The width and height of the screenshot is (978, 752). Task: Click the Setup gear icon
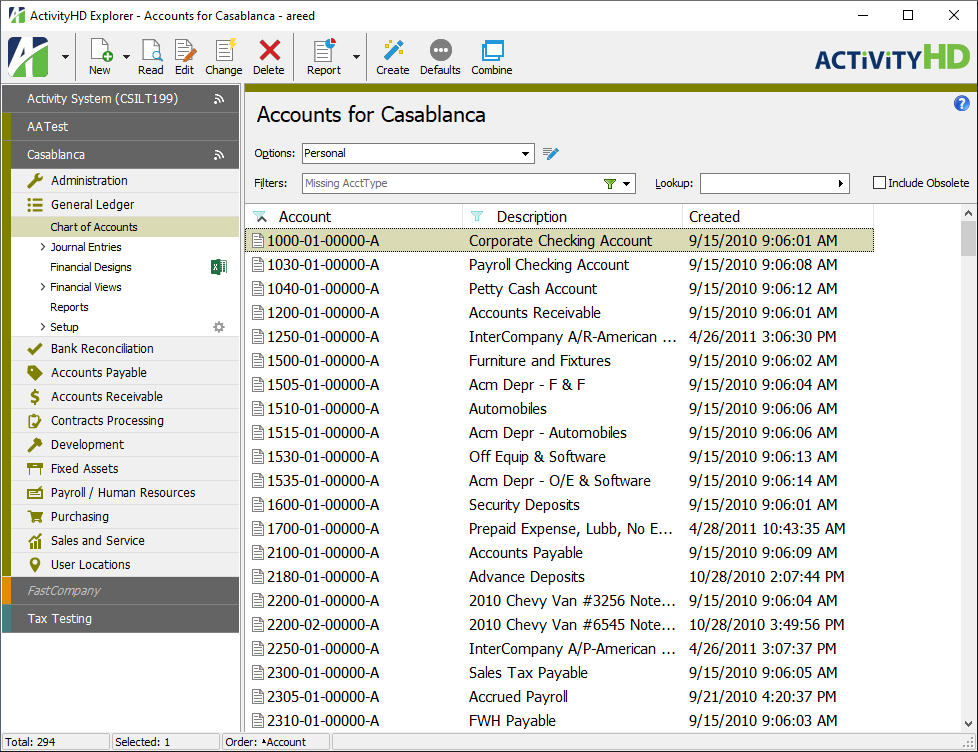pos(219,327)
